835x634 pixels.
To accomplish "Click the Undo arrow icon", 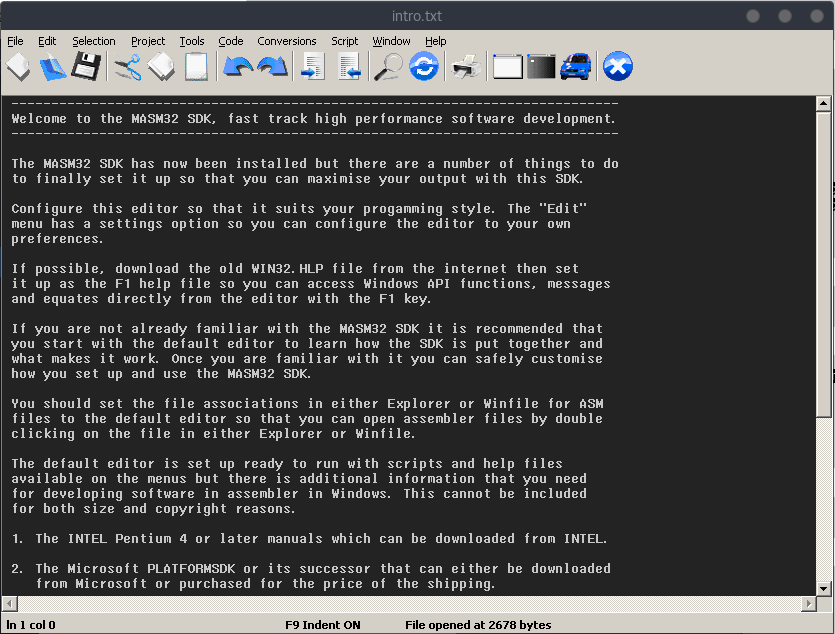I will [238, 67].
